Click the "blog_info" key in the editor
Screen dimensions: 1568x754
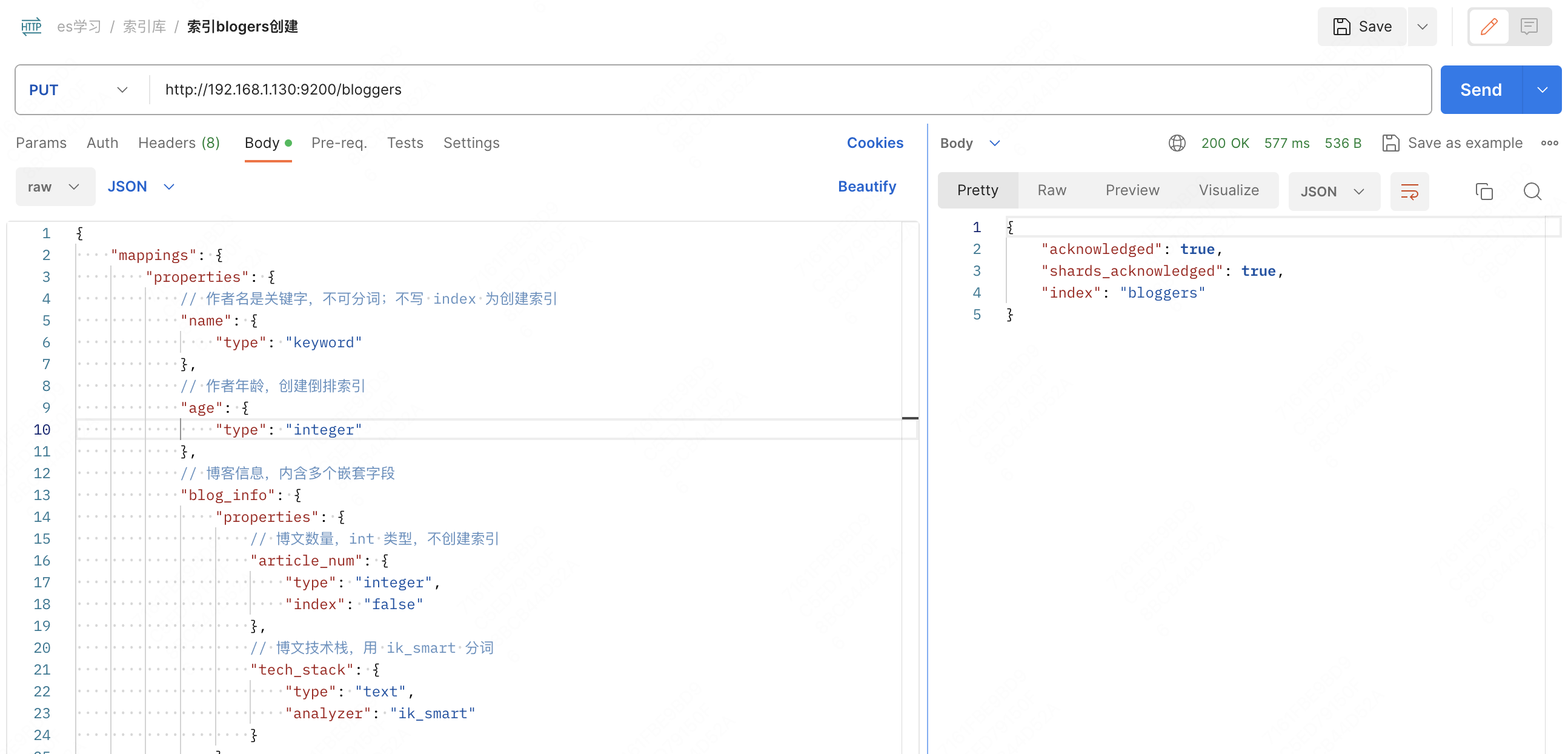pos(228,496)
